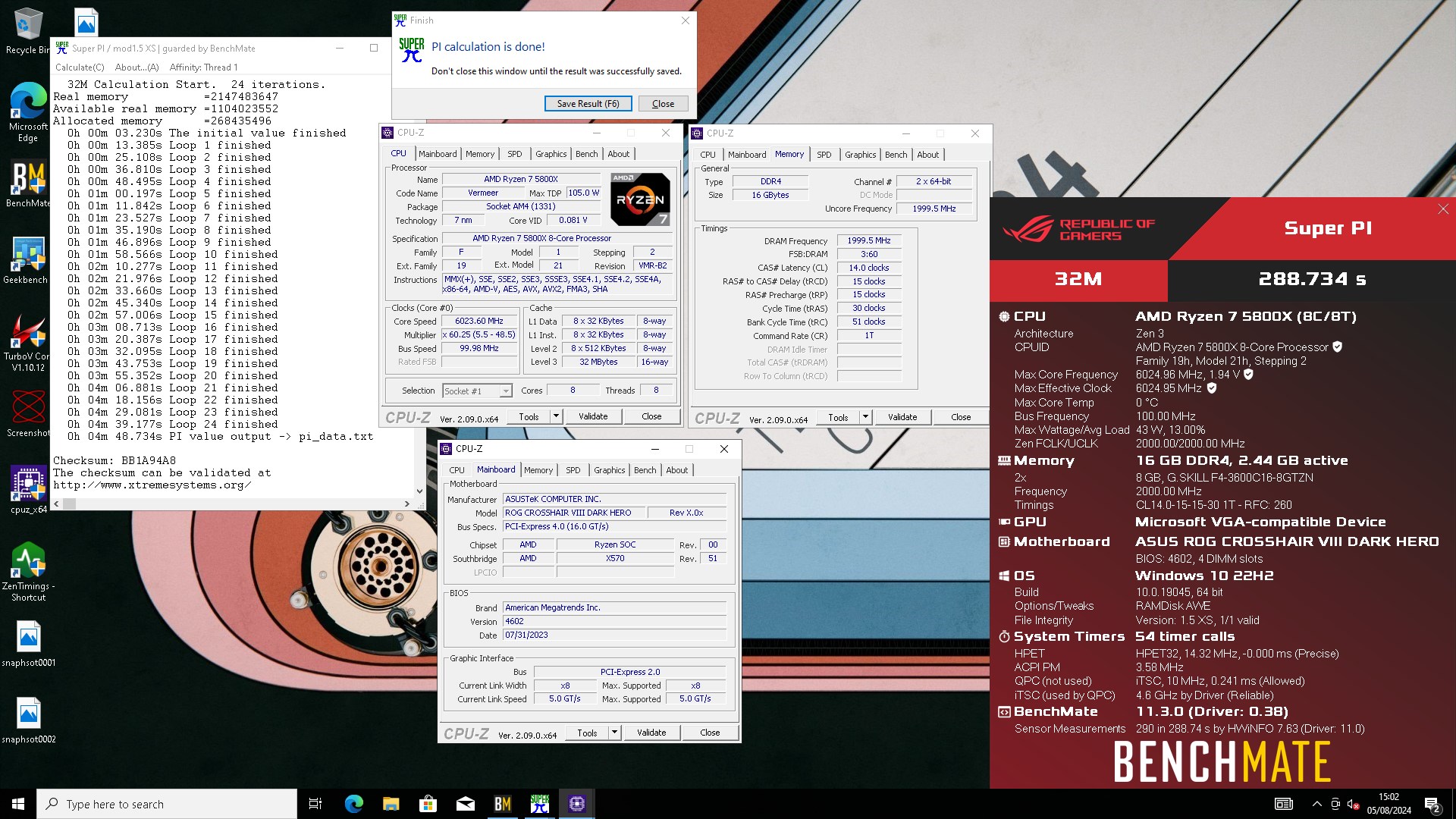The width and height of the screenshot is (1456, 819).
Task: Click AMD Ryzen 7 logo in CPU-Z
Action: (x=640, y=199)
